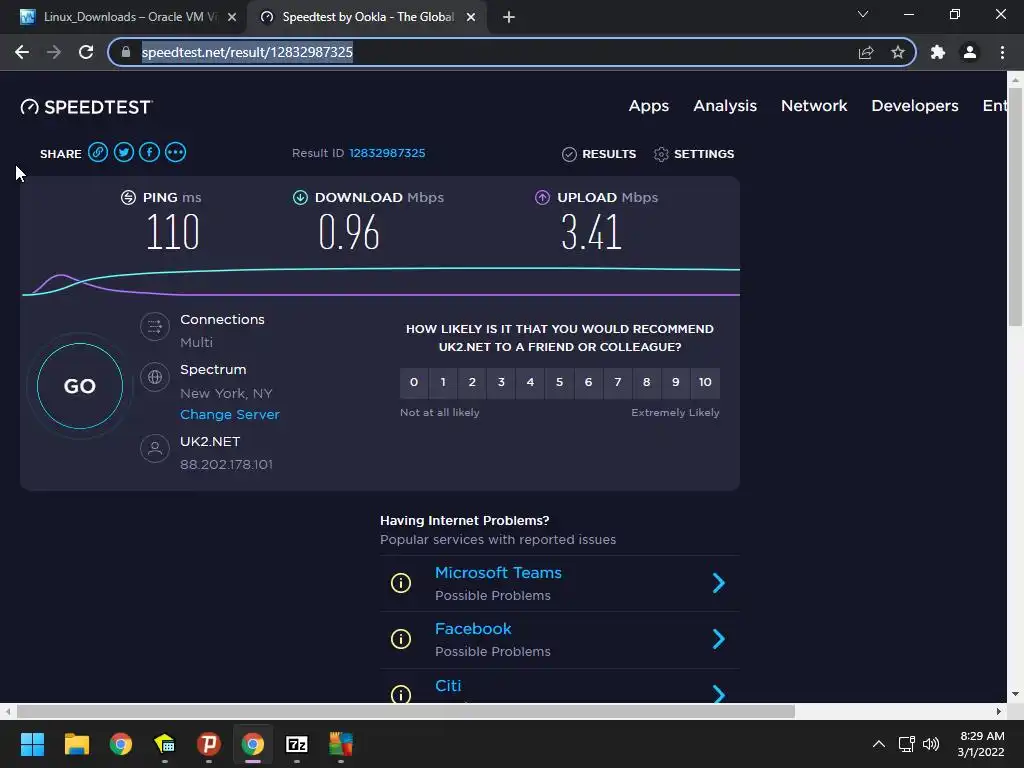Image resolution: width=1024 pixels, height=768 pixels.
Task: Select recommendation rating 1
Action: click(443, 383)
